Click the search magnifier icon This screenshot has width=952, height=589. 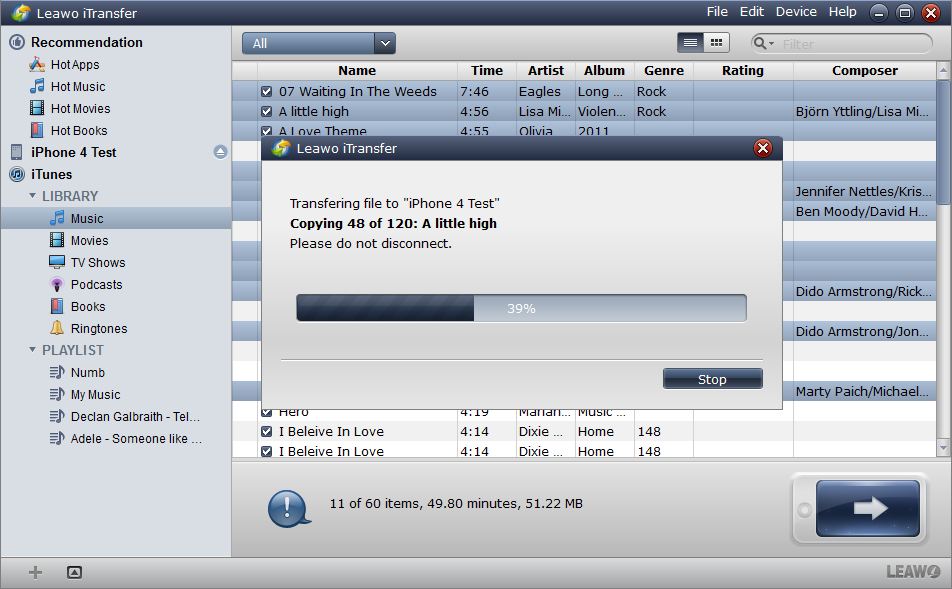coord(760,43)
